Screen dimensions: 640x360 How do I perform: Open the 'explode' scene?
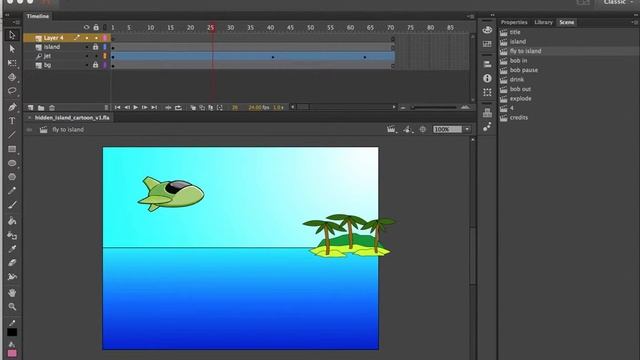(520, 99)
